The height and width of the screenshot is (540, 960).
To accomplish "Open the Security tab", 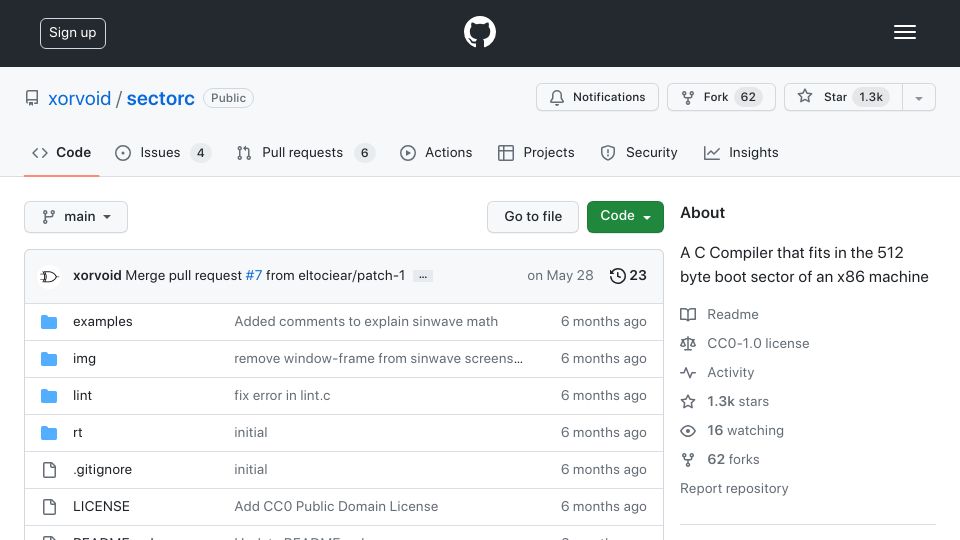I will pos(639,152).
